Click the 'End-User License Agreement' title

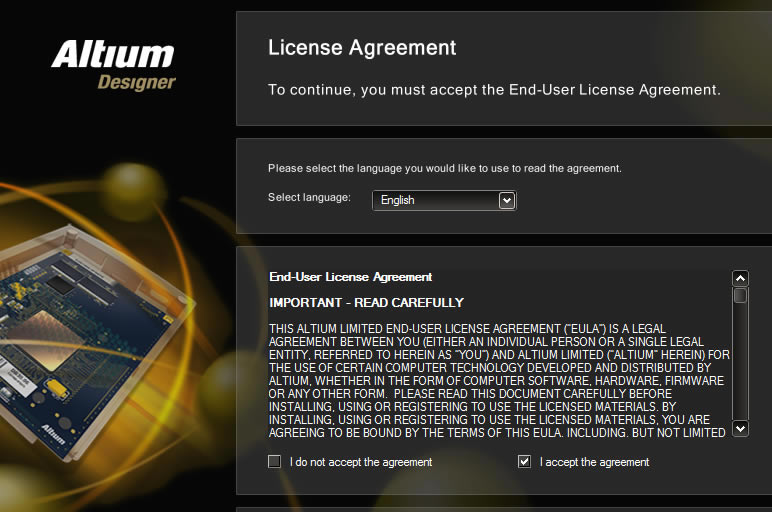point(351,277)
